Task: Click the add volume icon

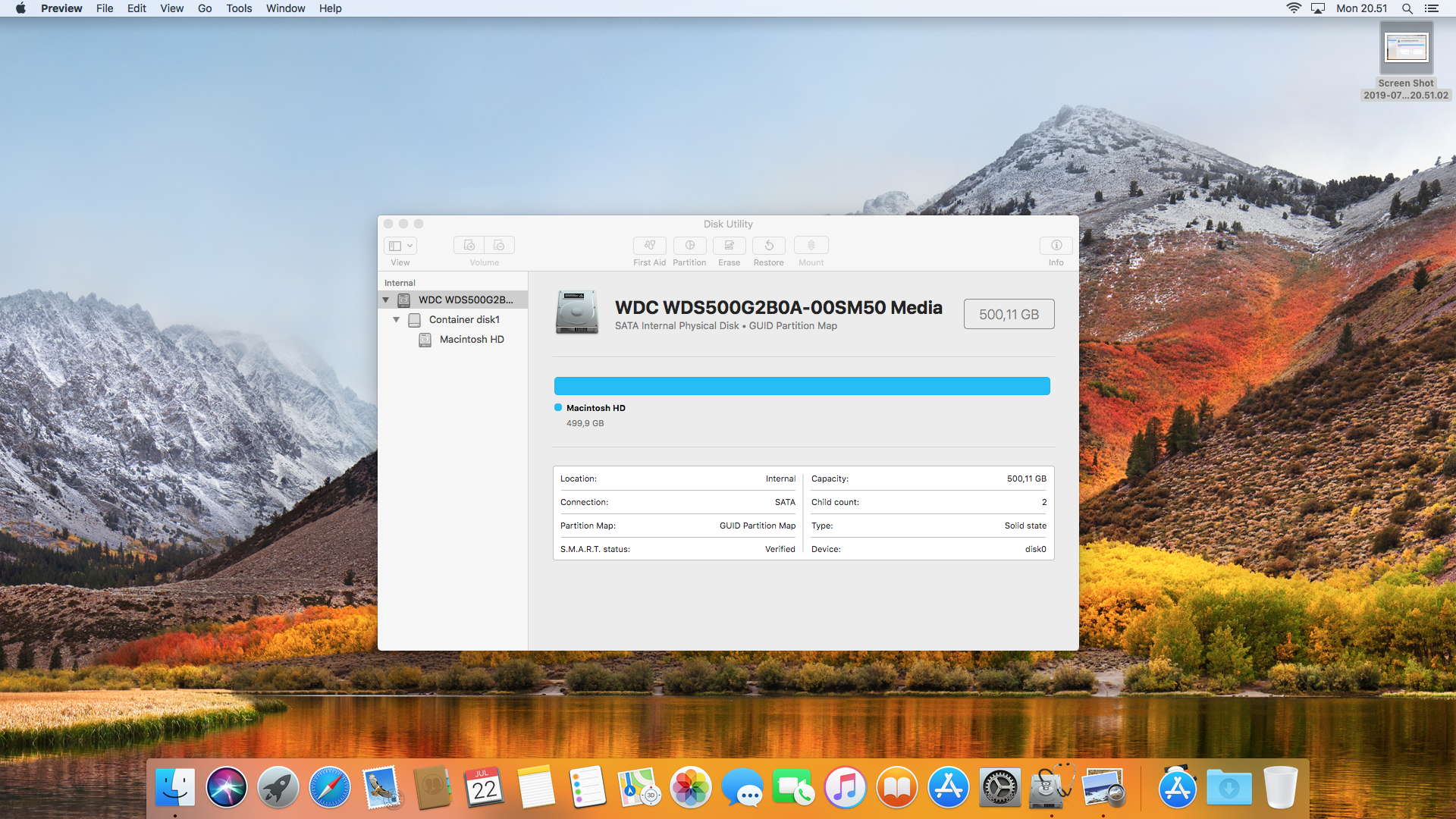Action: pos(469,245)
